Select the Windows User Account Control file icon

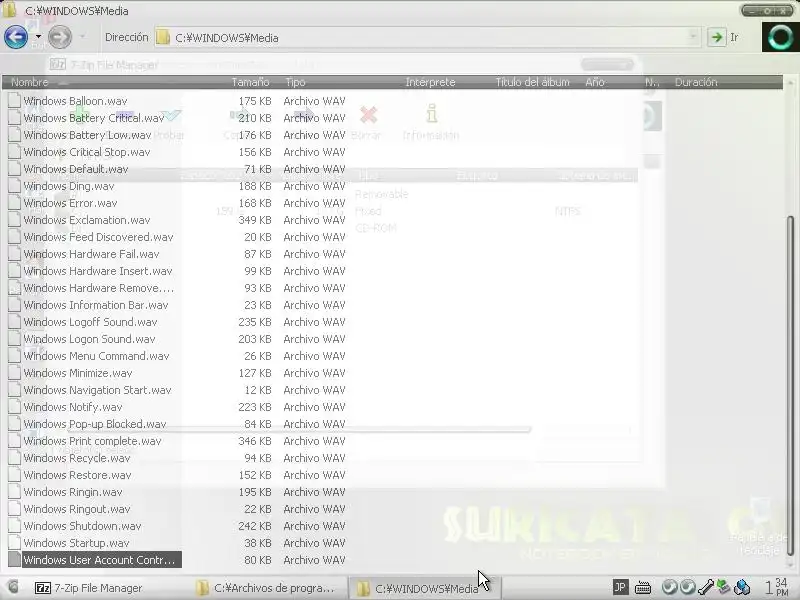14,560
